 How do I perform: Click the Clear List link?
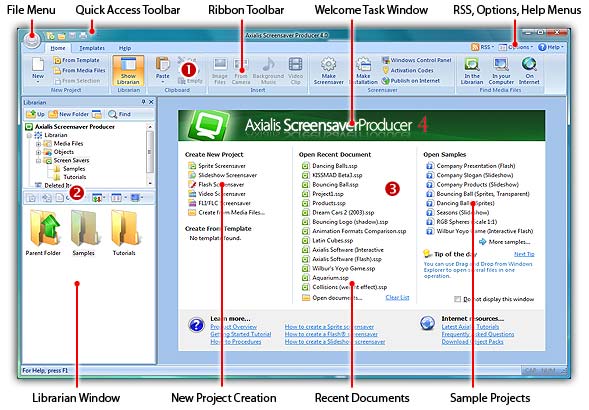[x=397, y=298]
